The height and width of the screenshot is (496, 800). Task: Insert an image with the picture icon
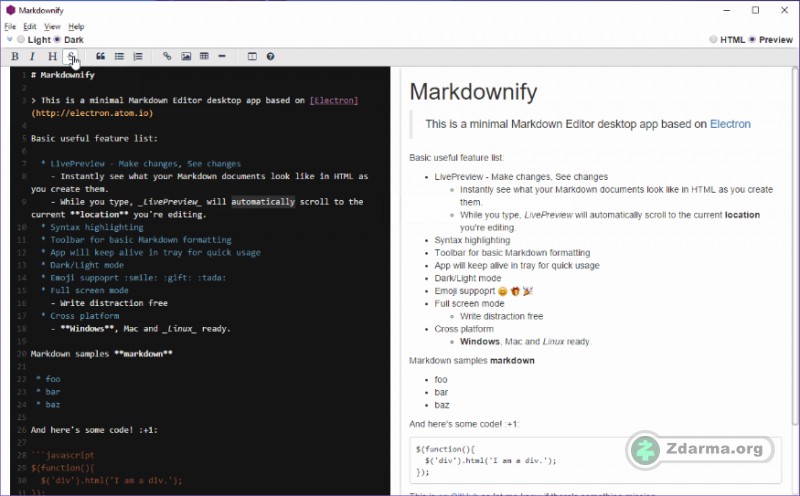point(186,57)
